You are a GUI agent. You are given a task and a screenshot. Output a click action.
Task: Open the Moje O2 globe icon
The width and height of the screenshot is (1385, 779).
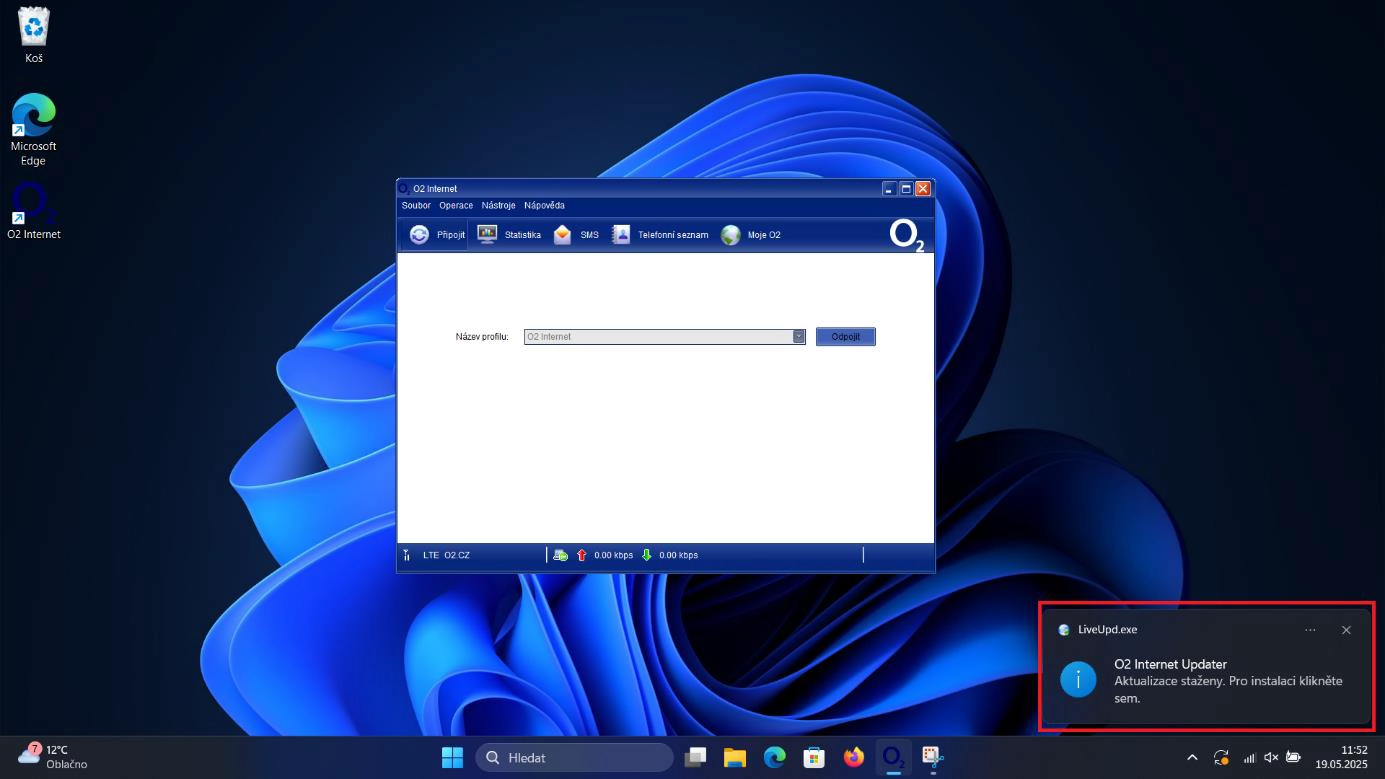[x=731, y=235]
